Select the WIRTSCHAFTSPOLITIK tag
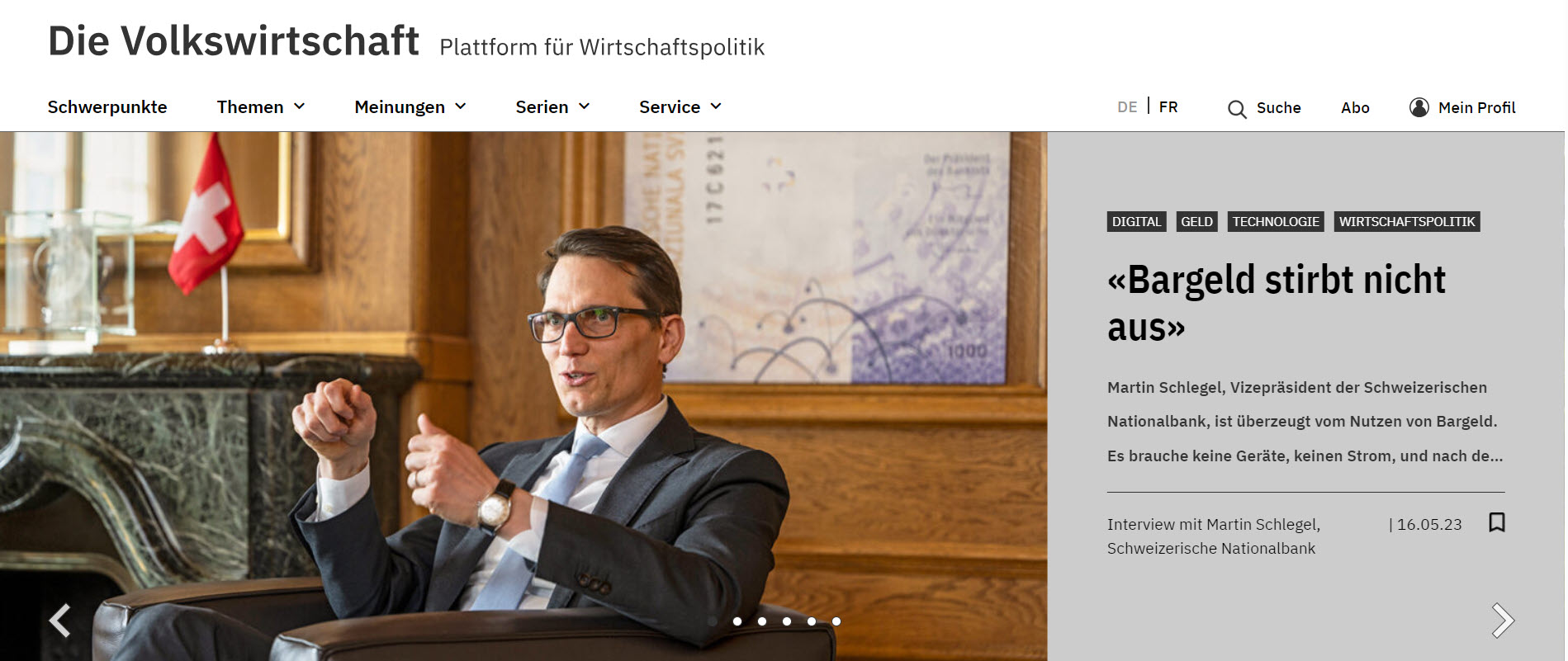 pyautogui.click(x=1407, y=221)
